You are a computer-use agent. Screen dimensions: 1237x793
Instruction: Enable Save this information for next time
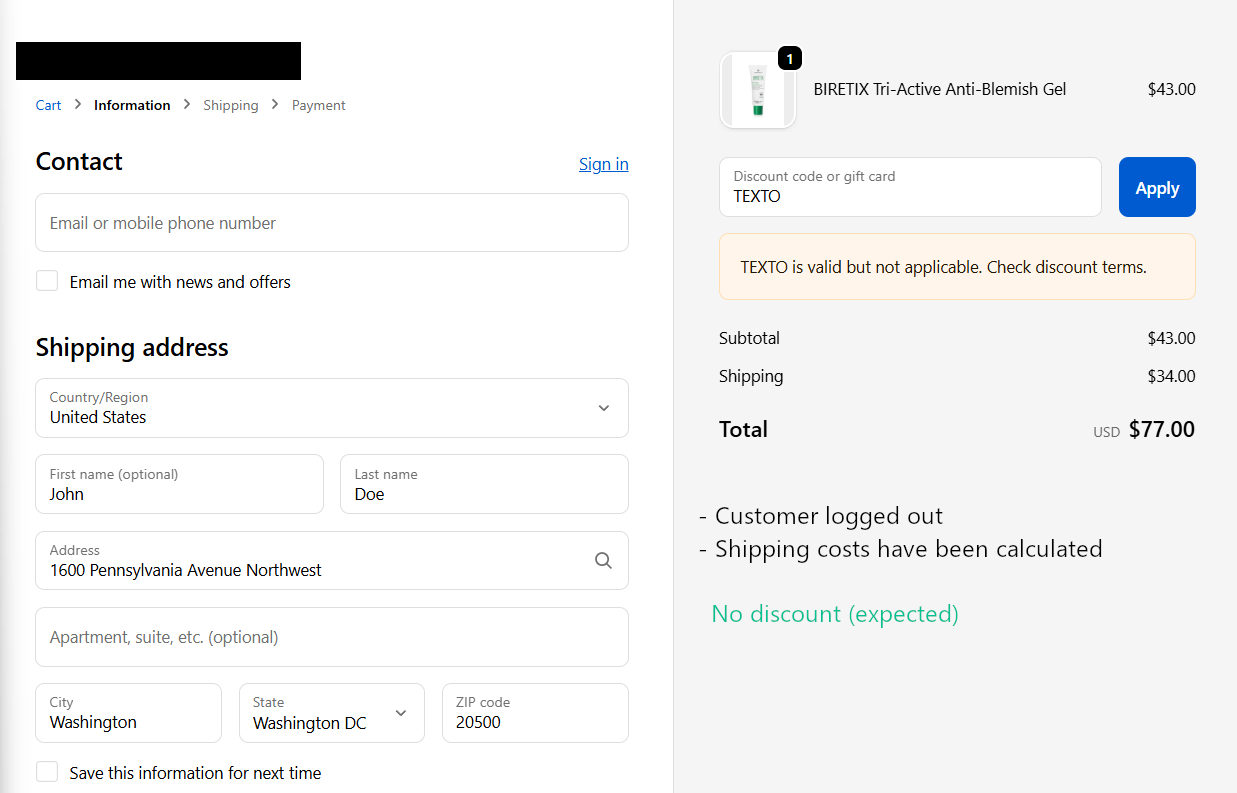click(x=47, y=772)
